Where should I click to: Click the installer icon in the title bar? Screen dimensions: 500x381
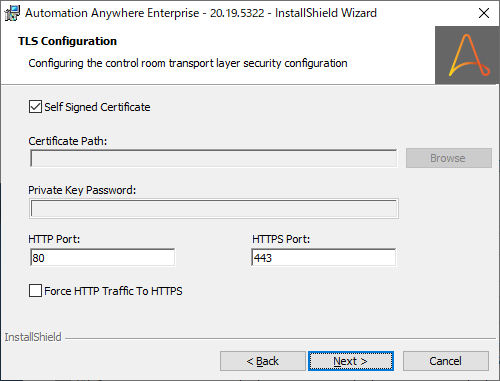point(12,13)
